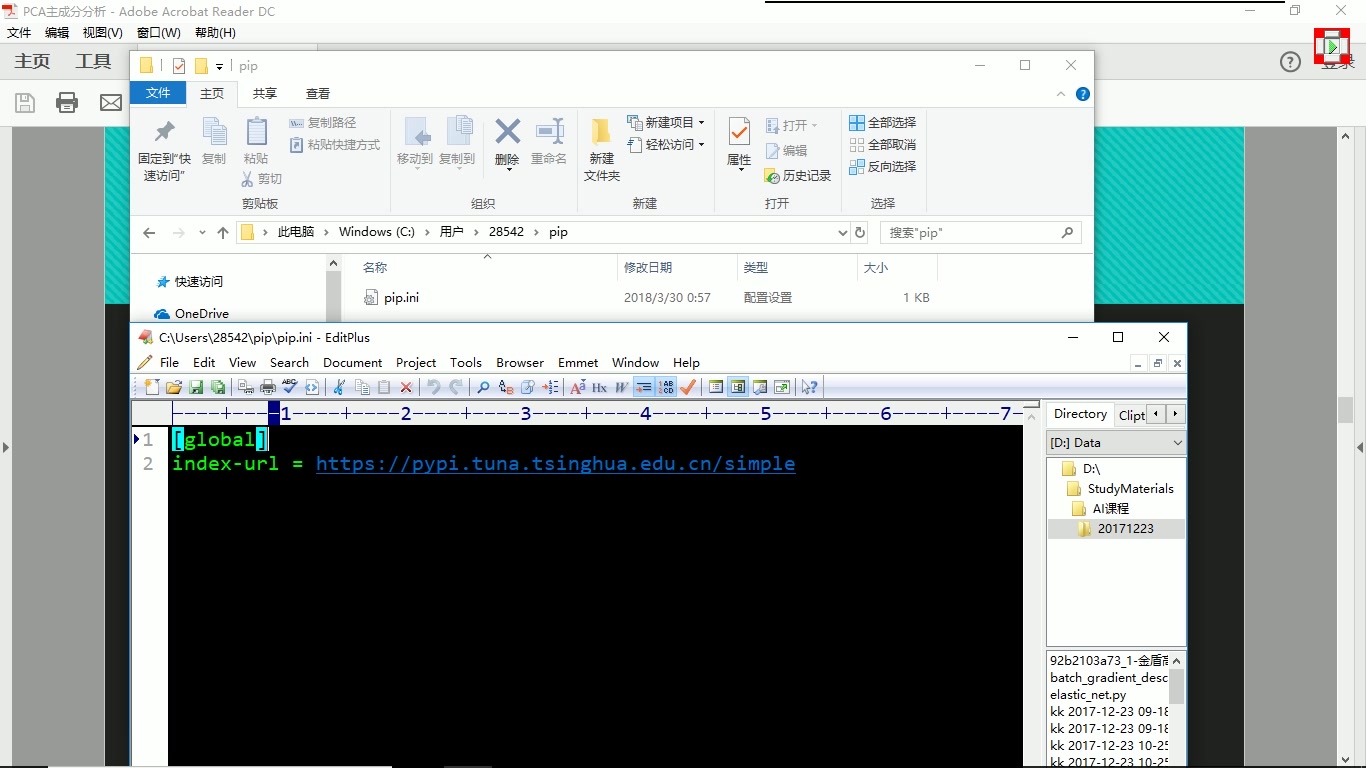Open File menu in EditPlus

pos(170,362)
